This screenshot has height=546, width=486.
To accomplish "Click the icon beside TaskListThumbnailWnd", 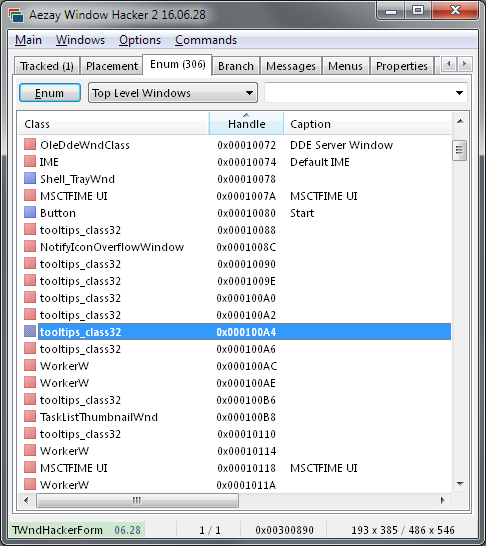I will 30,416.
